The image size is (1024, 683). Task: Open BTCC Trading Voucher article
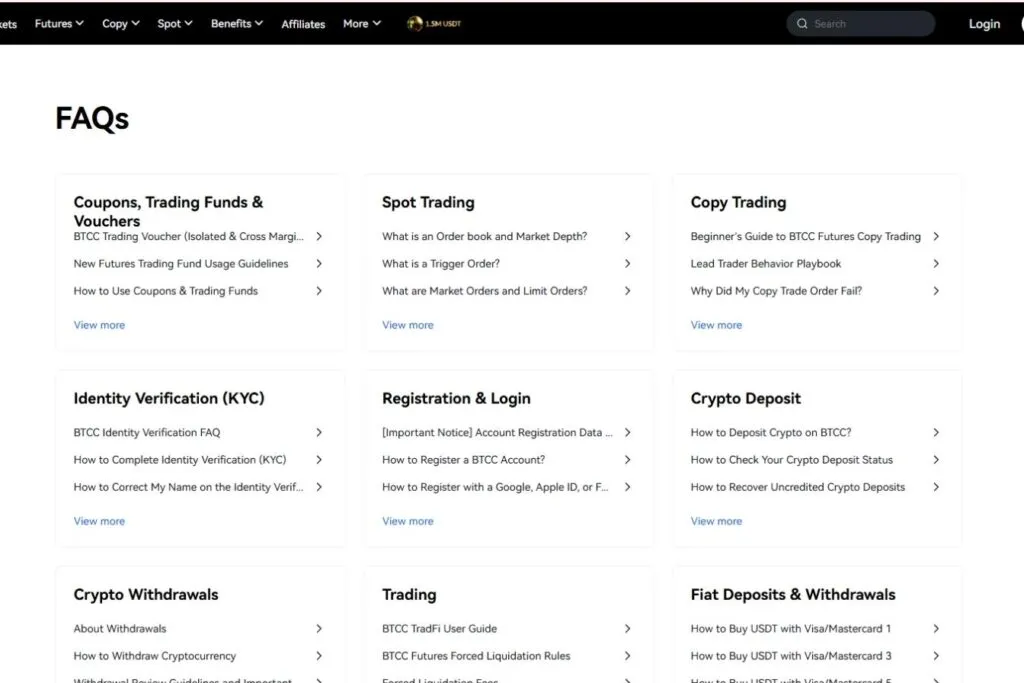coord(189,236)
